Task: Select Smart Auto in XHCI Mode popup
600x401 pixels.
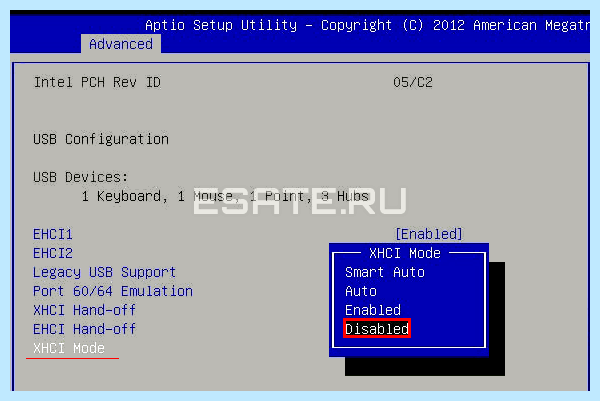Action: pyautogui.click(x=385, y=272)
